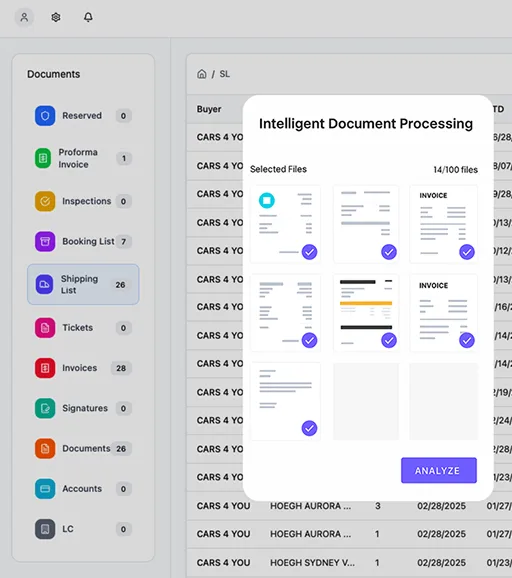512x578 pixels.
Task: Open Accounts section label
Action: point(82,489)
